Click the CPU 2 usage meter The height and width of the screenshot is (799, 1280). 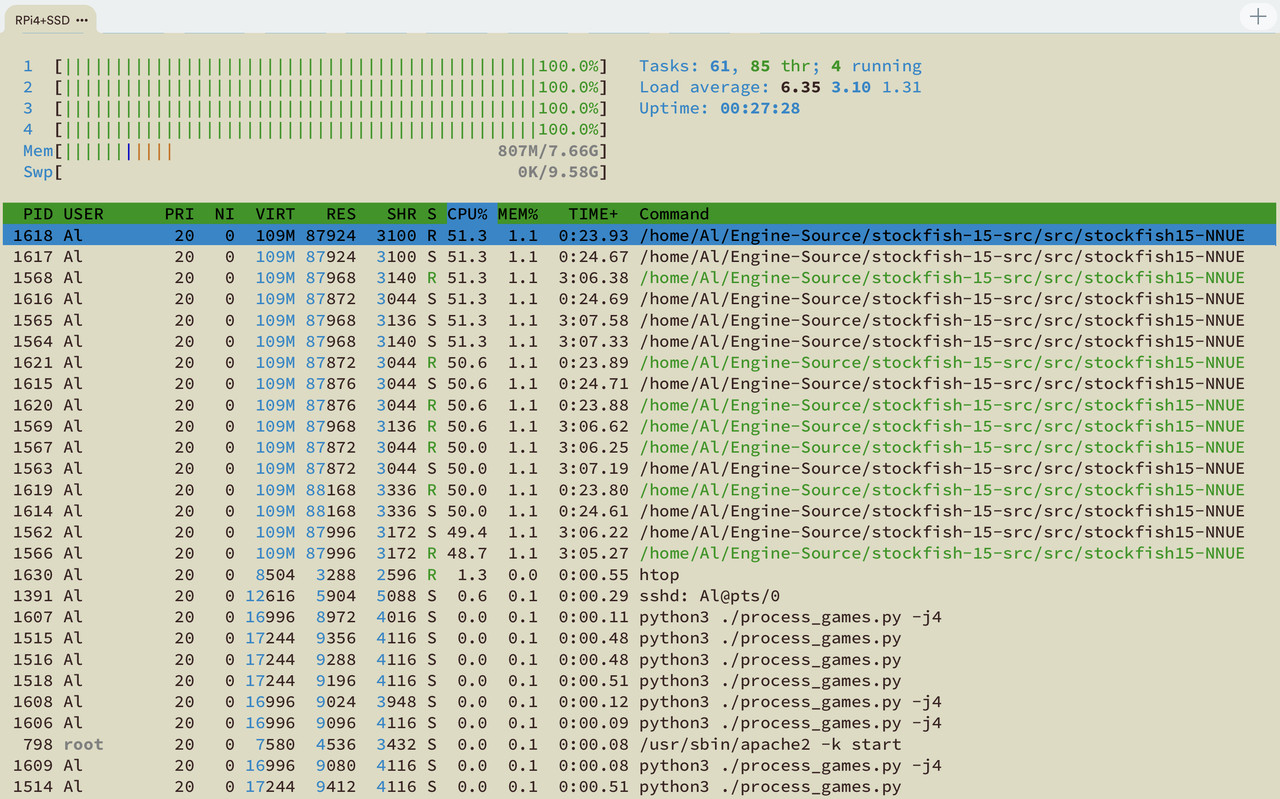315,87
